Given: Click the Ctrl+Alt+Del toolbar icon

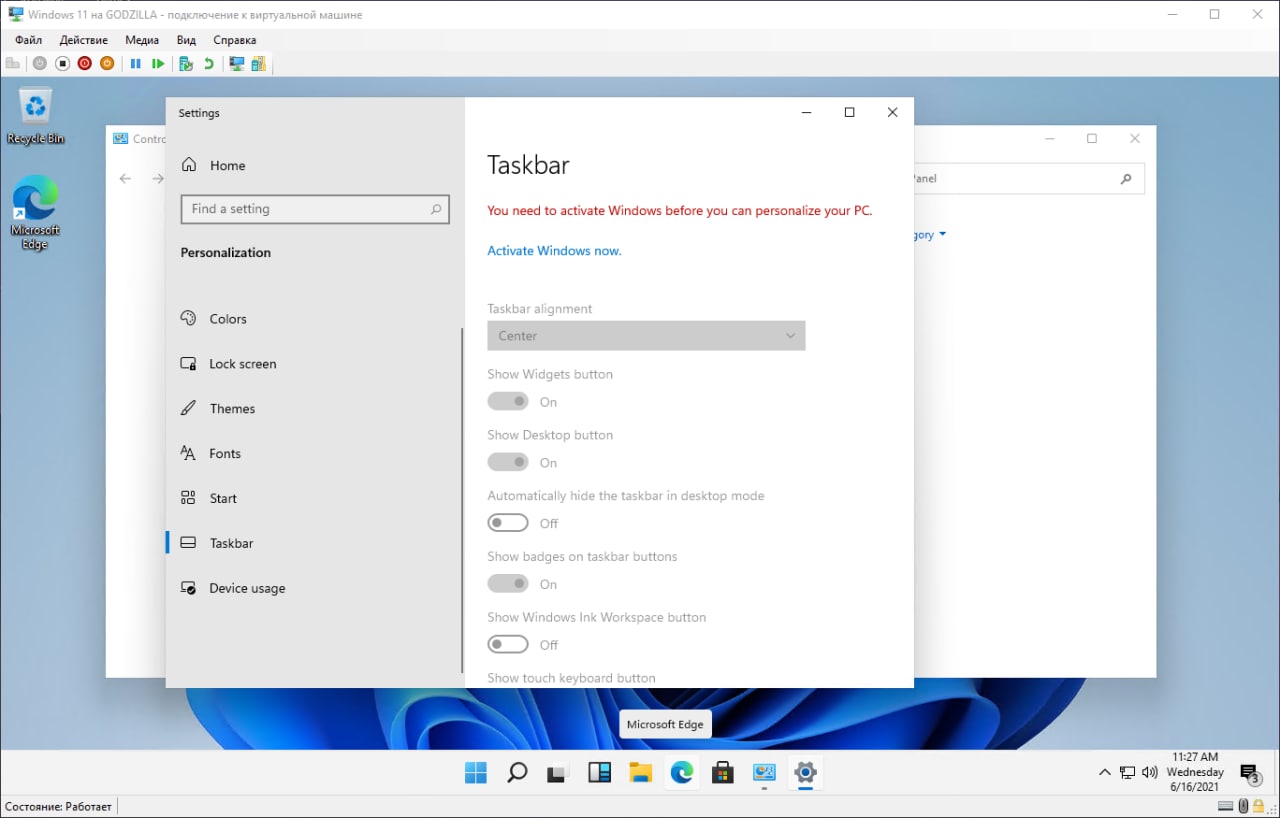Looking at the screenshot, I should pyautogui.click(x=13, y=64).
